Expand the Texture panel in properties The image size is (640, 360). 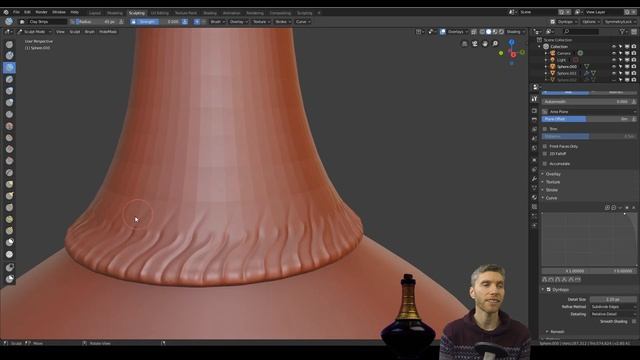point(553,182)
